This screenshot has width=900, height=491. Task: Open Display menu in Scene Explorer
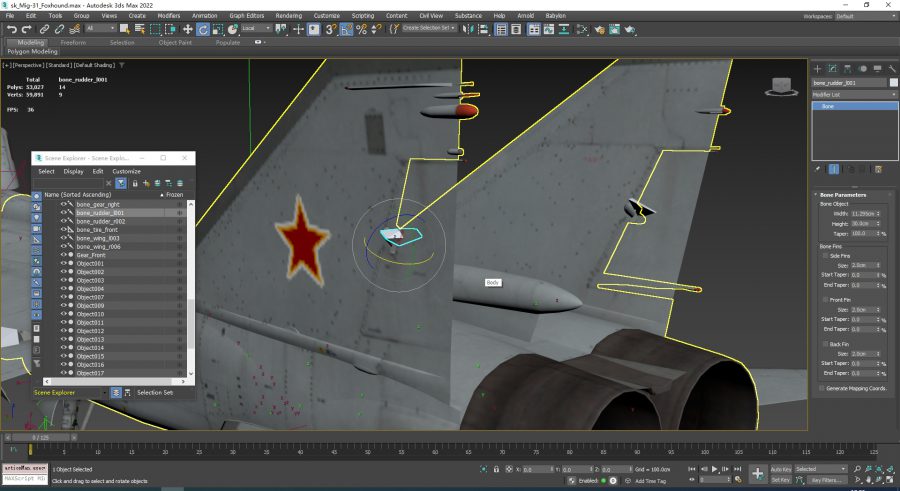[x=73, y=171]
